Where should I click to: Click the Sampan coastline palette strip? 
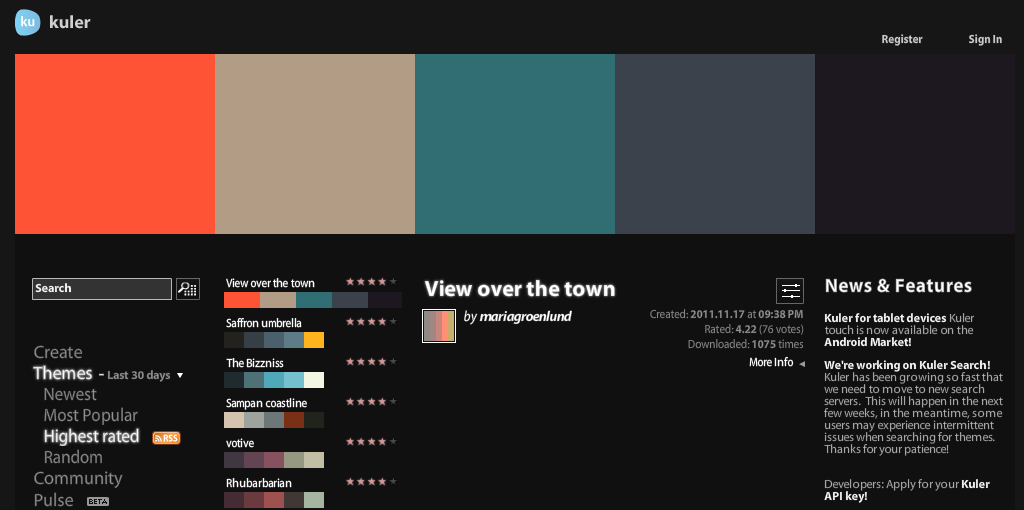274,420
